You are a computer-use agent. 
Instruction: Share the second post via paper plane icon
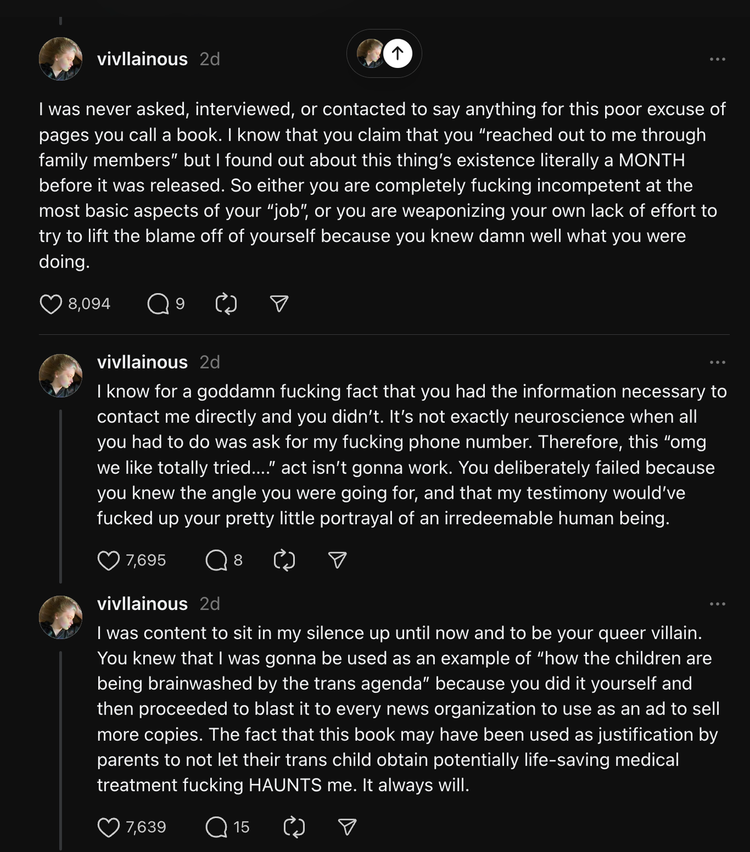(x=338, y=561)
